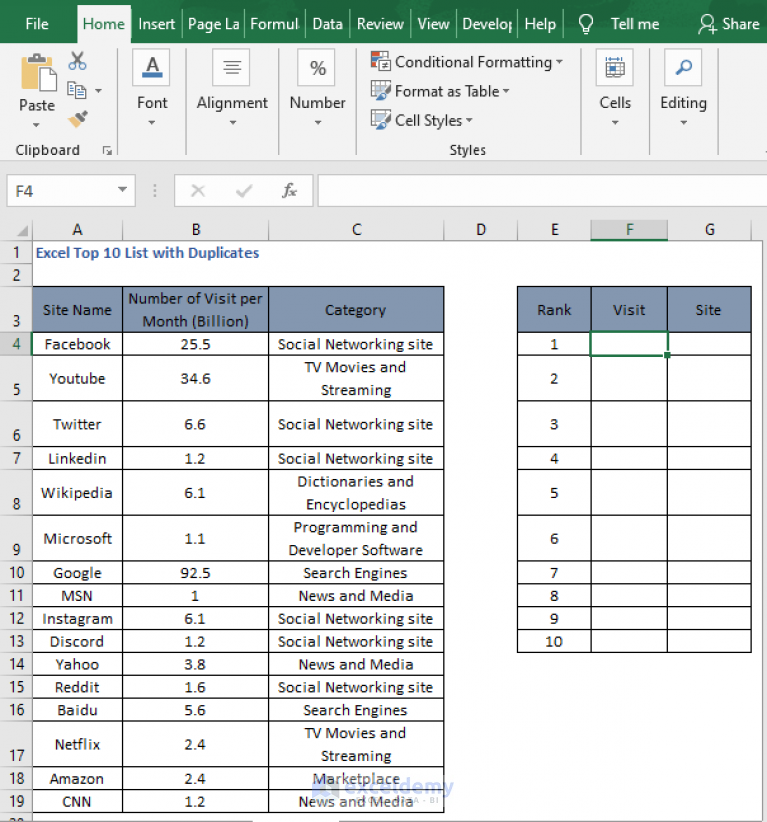Open the Font group icon

click(x=152, y=67)
